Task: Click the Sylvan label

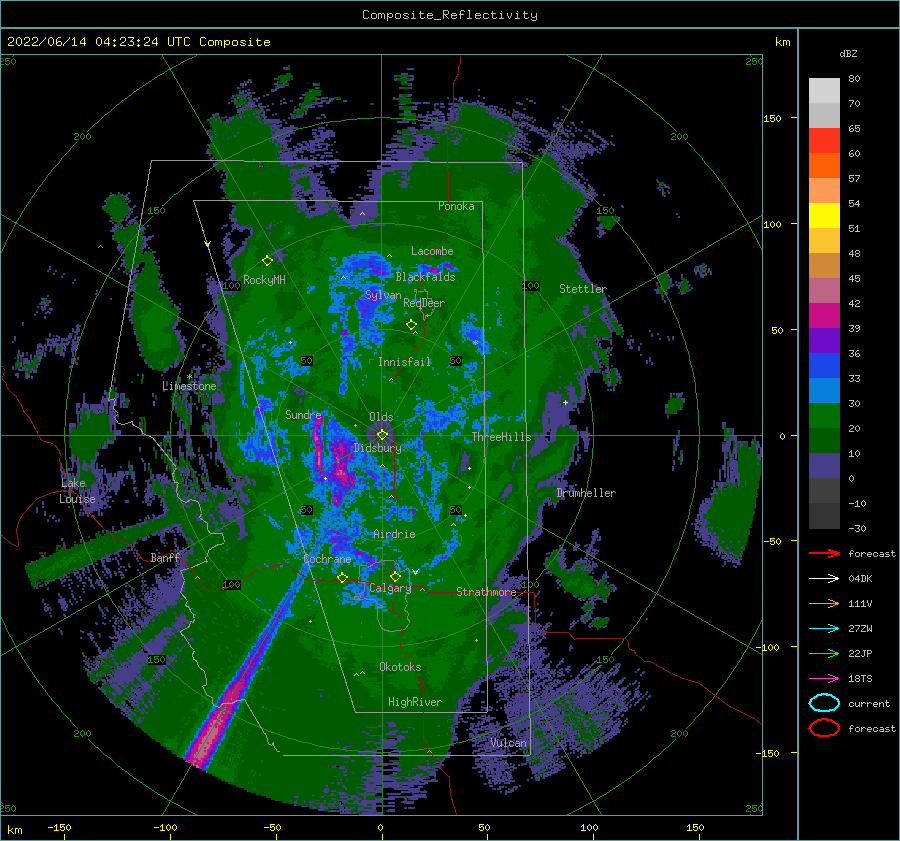Action: tap(383, 295)
